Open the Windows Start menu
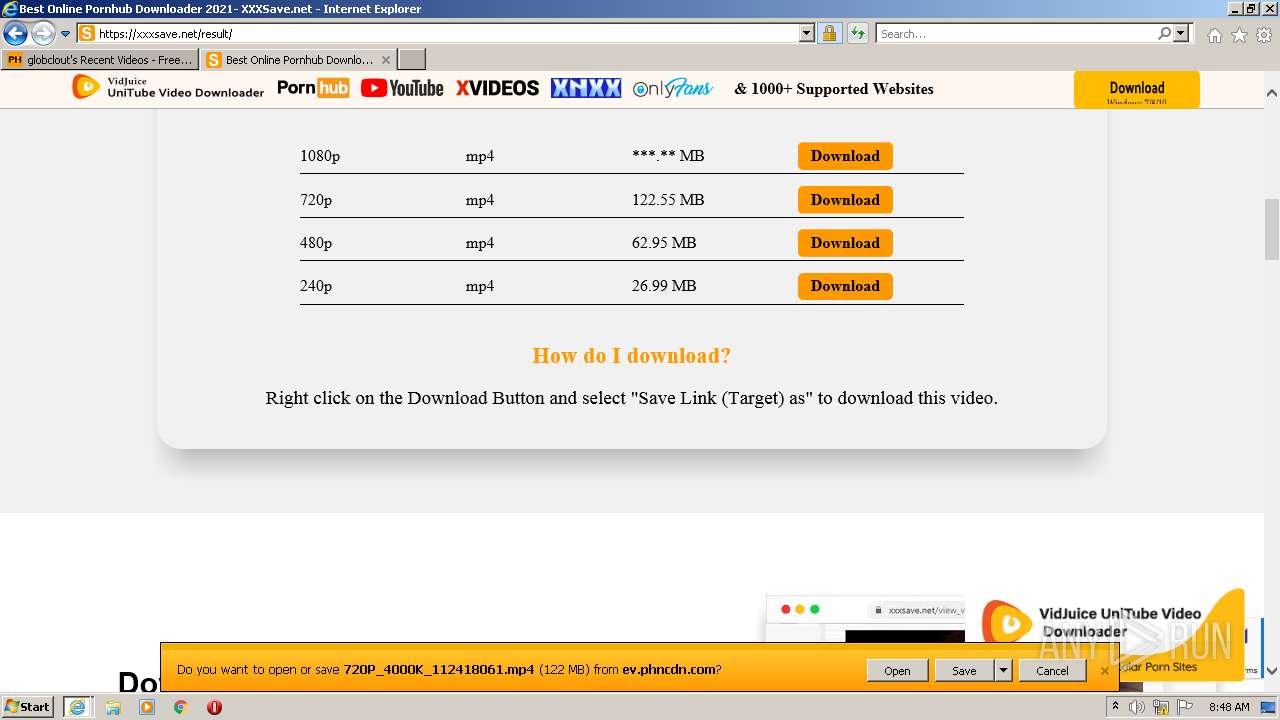This screenshot has width=1280, height=720. tap(28, 706)
